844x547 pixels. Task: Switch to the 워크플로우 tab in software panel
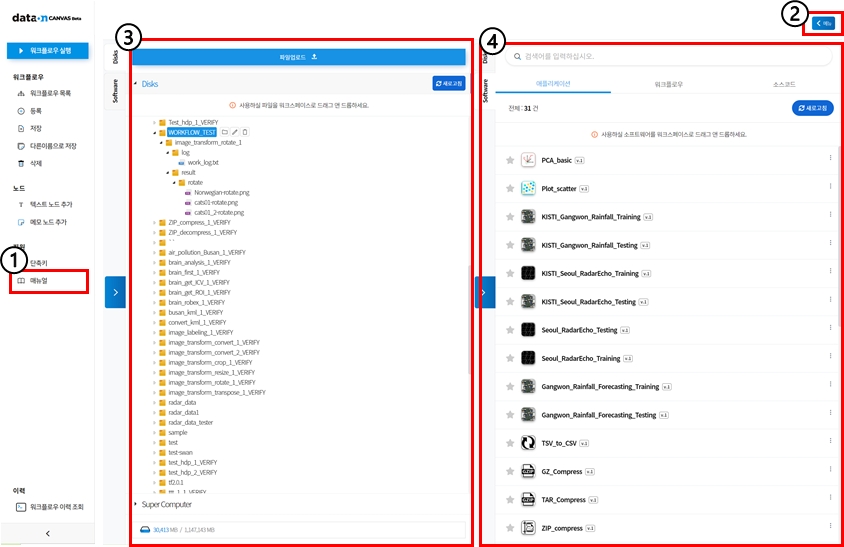[667, 85]
